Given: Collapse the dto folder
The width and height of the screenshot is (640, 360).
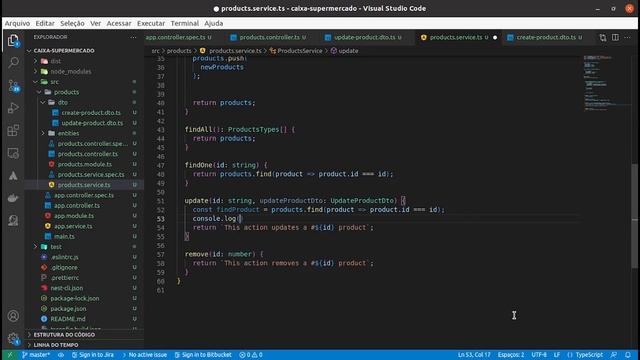Looking at the screenshot, I should pyautogui.click(x=62, y=102).
